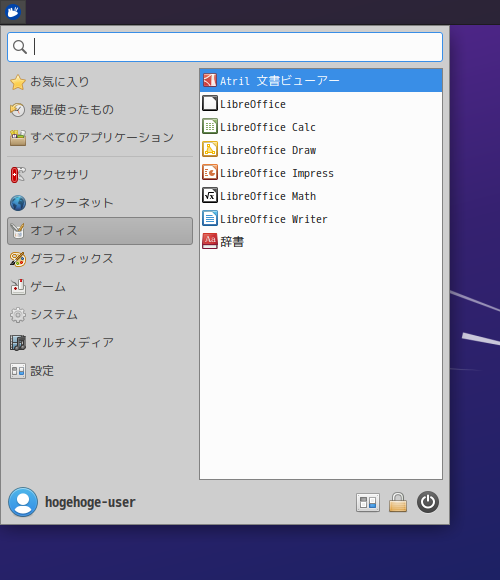Start LibreOffice Draw
500x580 pixels.
321,150
